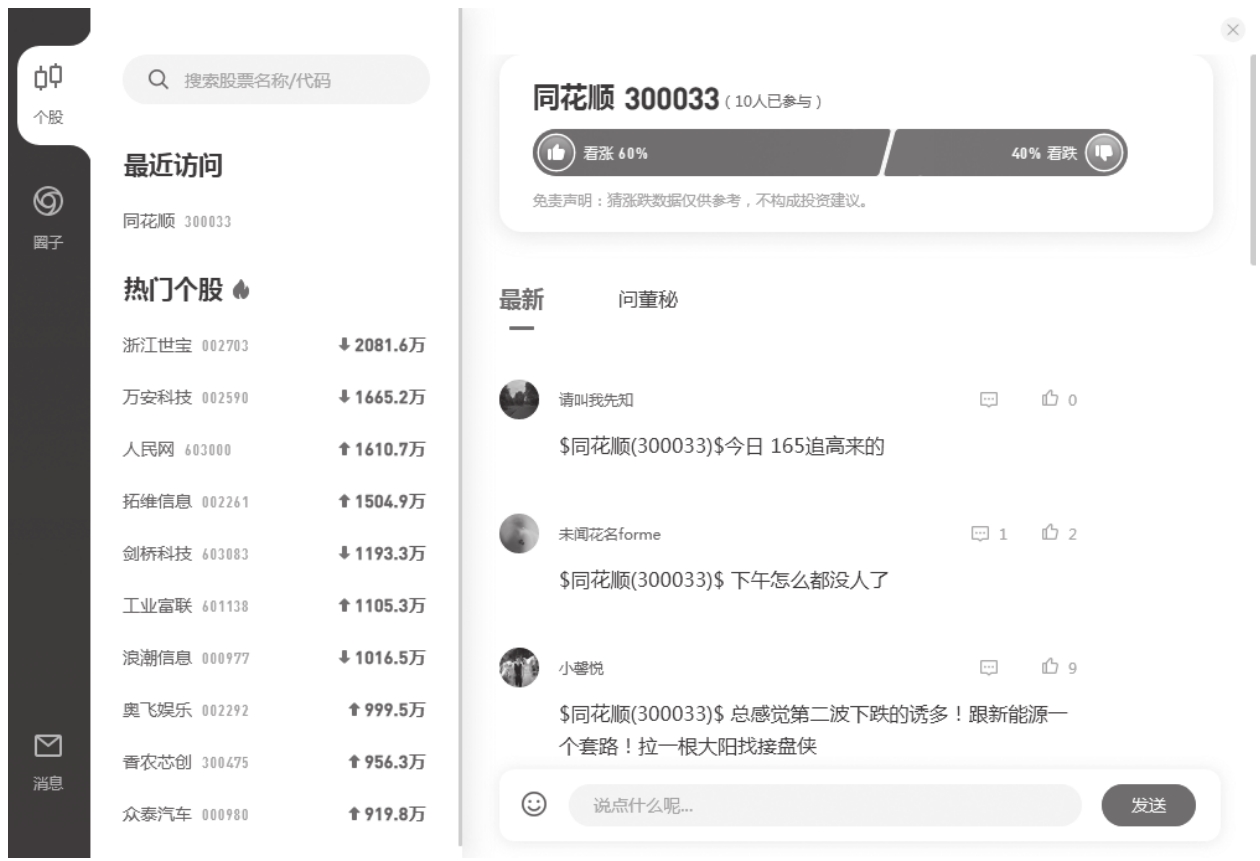
Task: Click username 请叫我先知
Action: (x=596, y=400)
